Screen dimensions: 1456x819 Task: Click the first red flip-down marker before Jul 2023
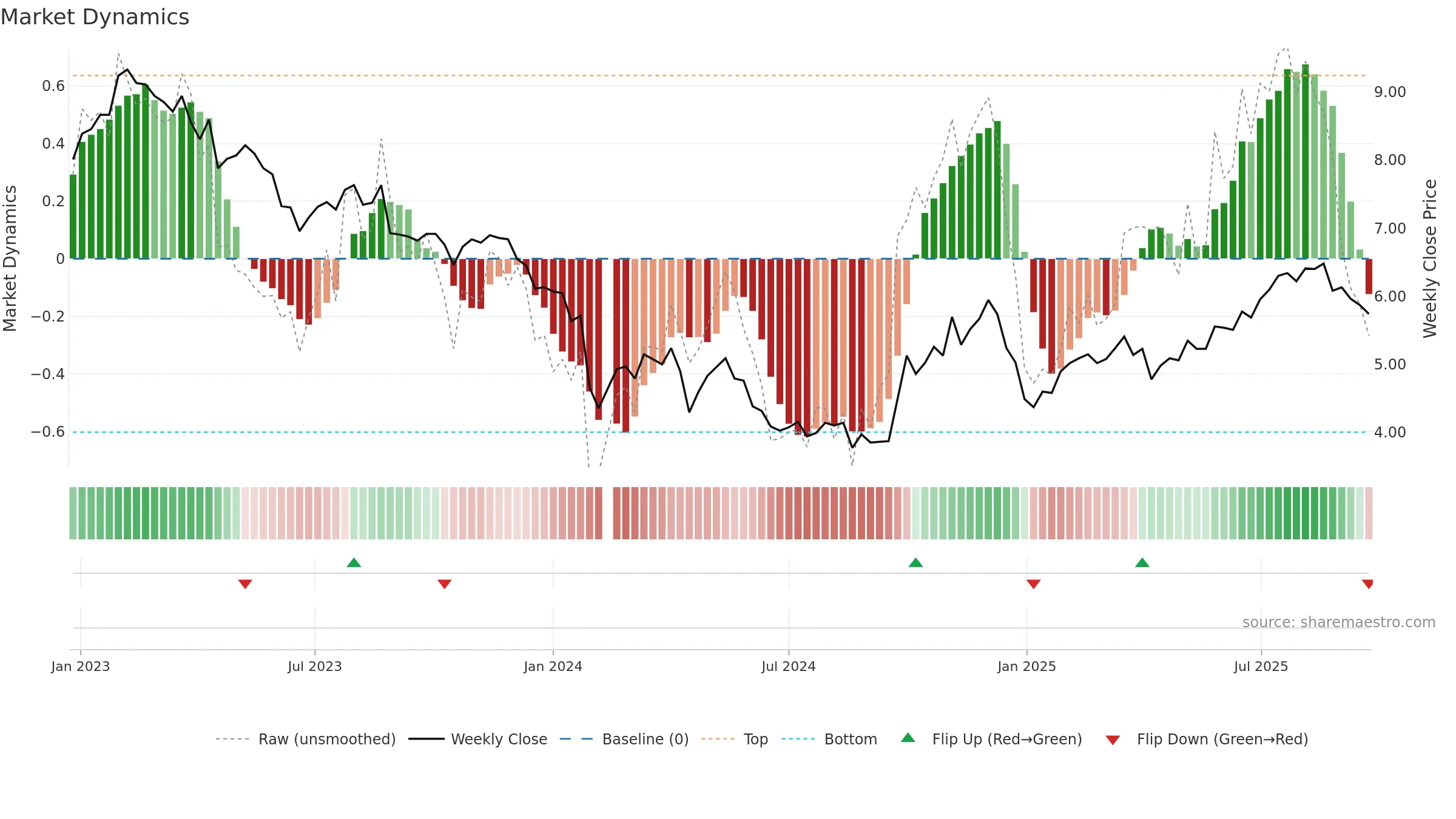click(245, 584)
